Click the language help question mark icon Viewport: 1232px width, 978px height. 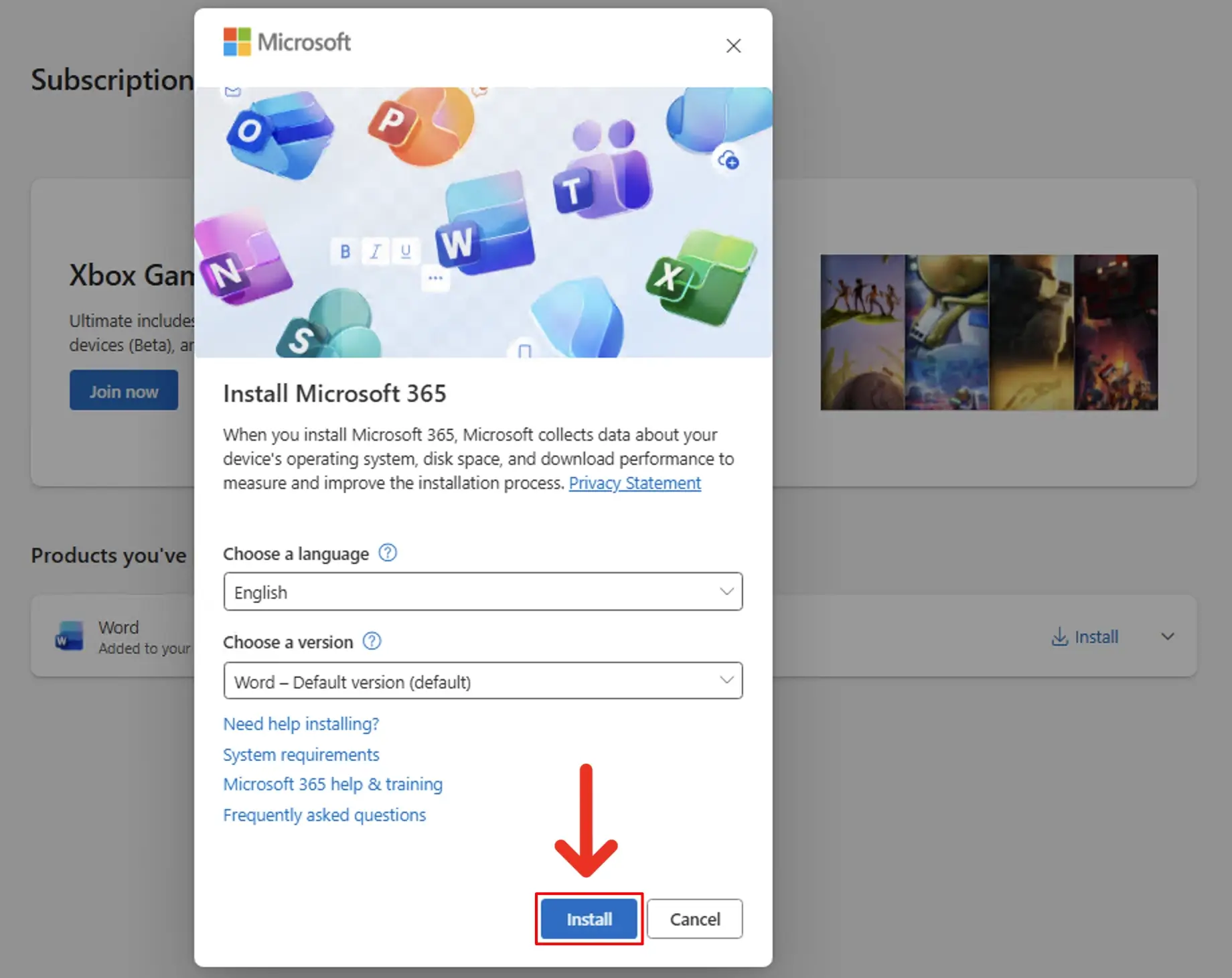coord(388,553)
